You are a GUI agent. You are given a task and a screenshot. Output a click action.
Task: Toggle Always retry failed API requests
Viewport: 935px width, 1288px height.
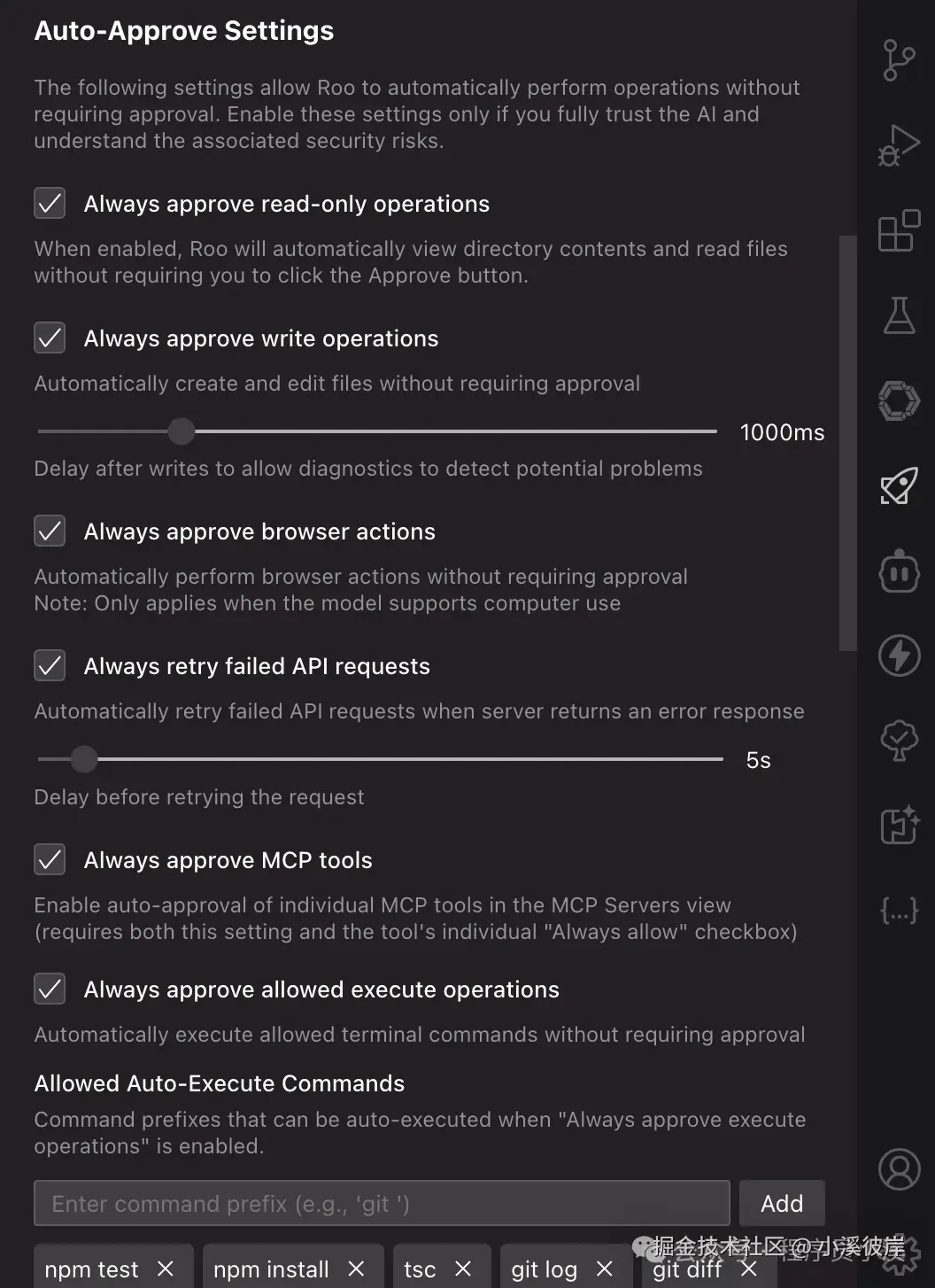[x=50, y=665]
